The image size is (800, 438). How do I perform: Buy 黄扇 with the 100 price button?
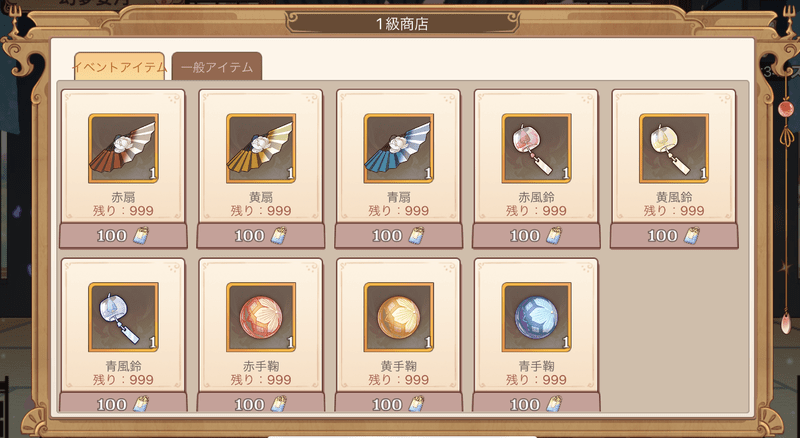pos(261,236)
